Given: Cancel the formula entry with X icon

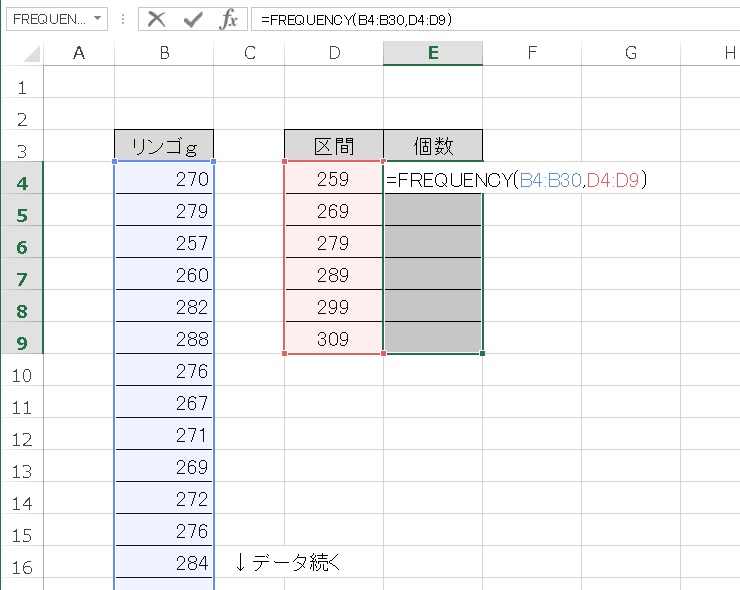Looking at the screenshot, I should (156, 19).
